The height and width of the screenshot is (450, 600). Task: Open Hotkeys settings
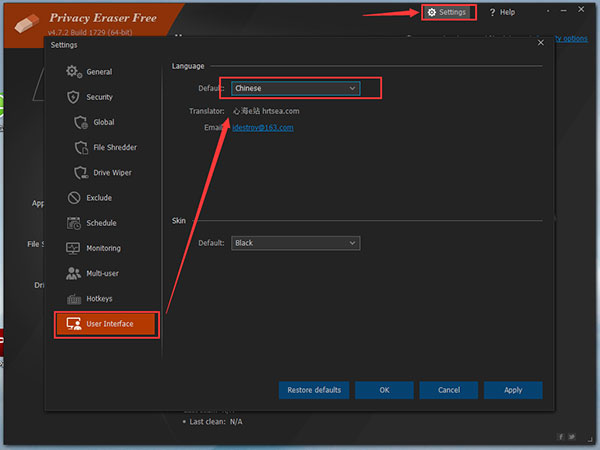coord(99,298)
